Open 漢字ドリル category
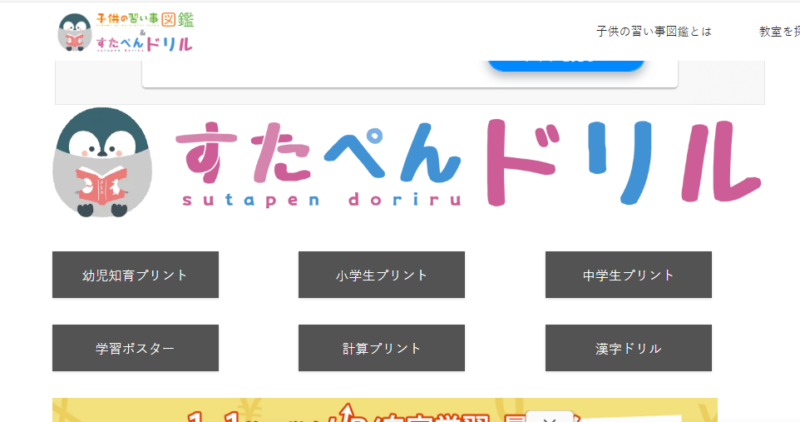Viewport: 800px width, 422px height. tap(628, 348)
